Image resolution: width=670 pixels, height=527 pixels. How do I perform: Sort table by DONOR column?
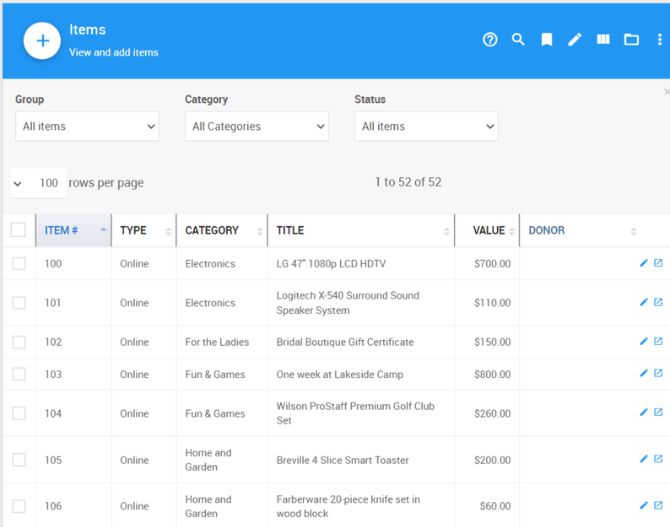[x=581, y=230]
